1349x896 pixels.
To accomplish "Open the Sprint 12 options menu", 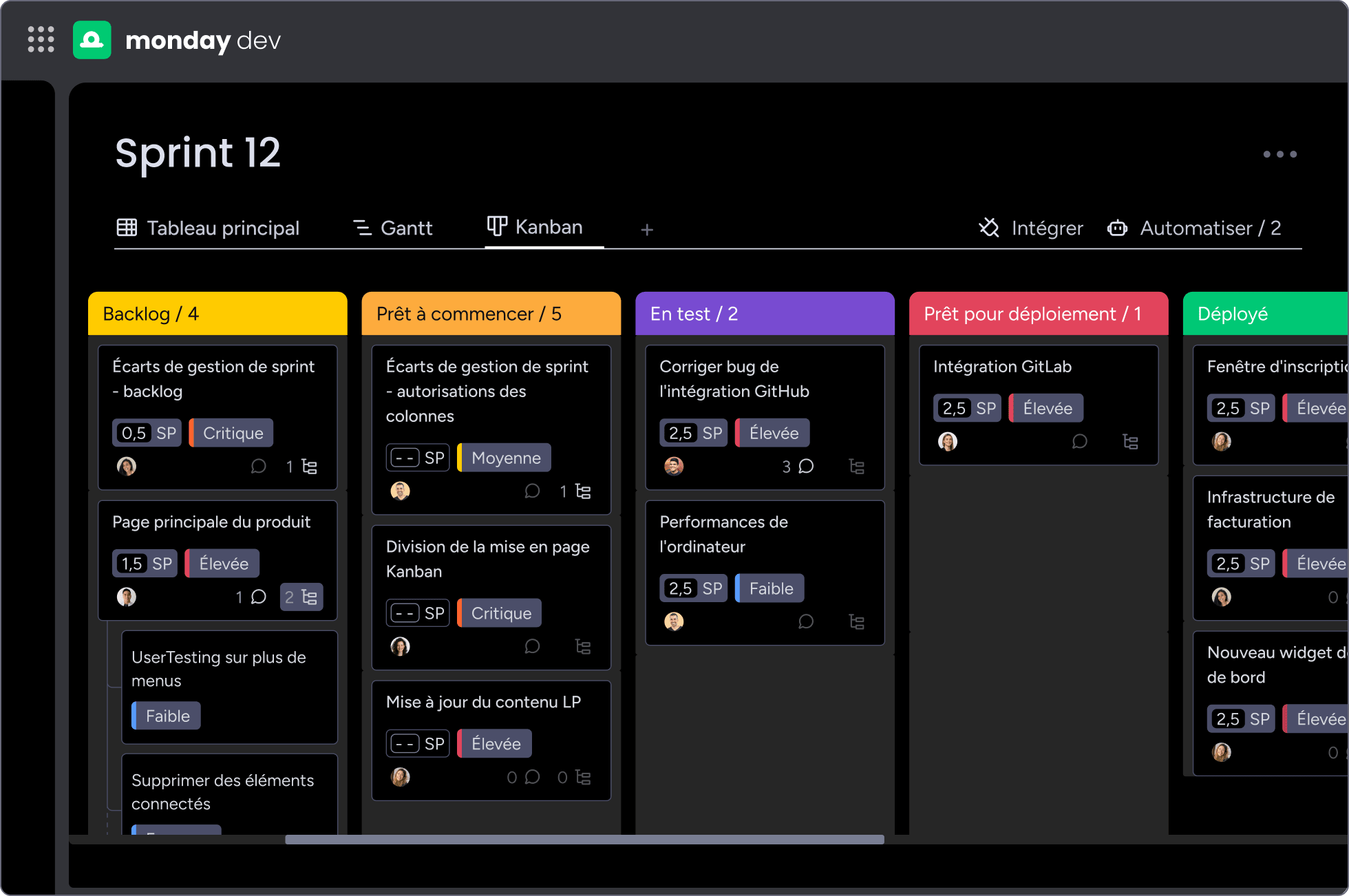I will pyautogui.click(x=1279, y=154).
